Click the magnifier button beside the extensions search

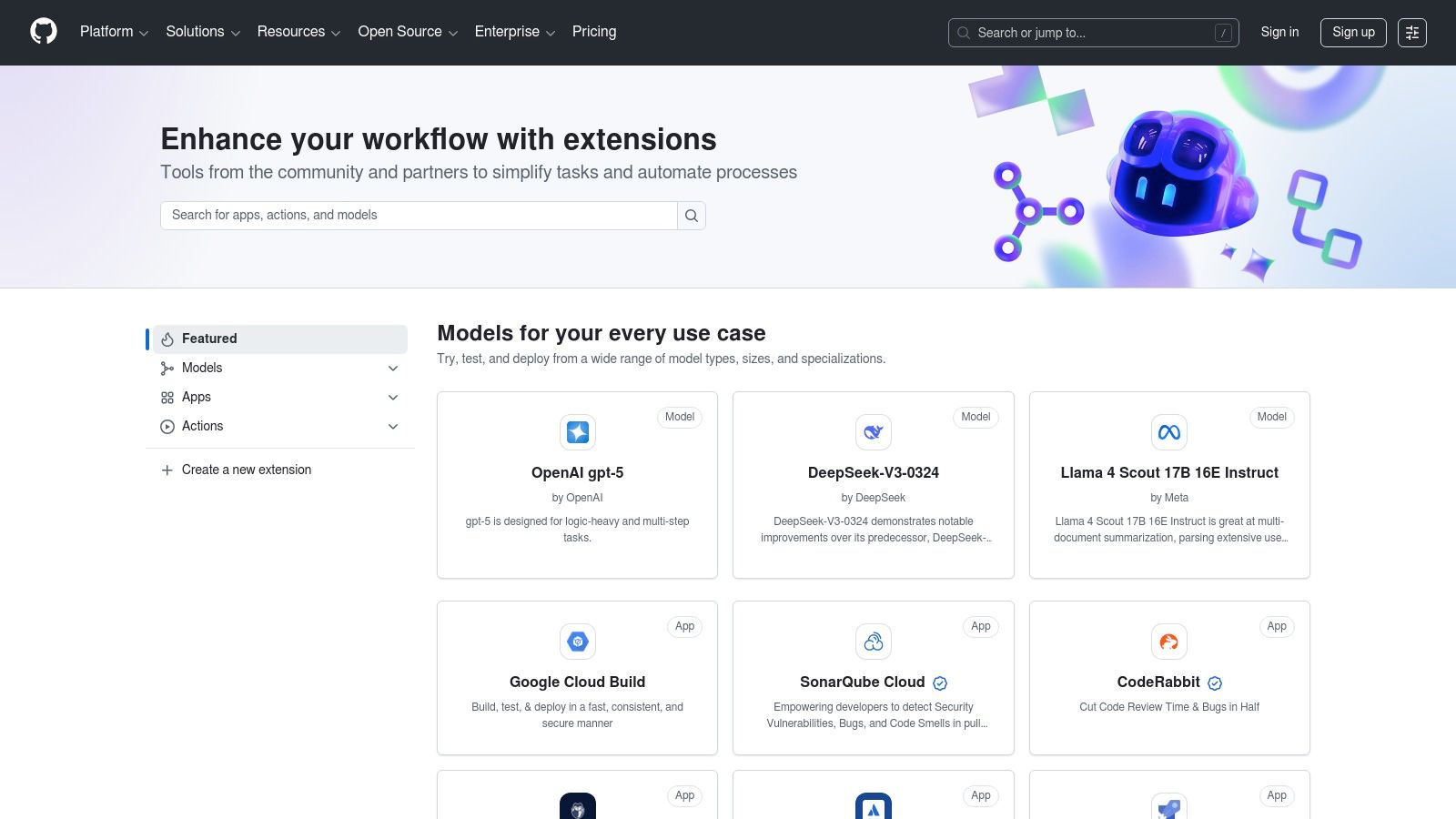point(692,215)
